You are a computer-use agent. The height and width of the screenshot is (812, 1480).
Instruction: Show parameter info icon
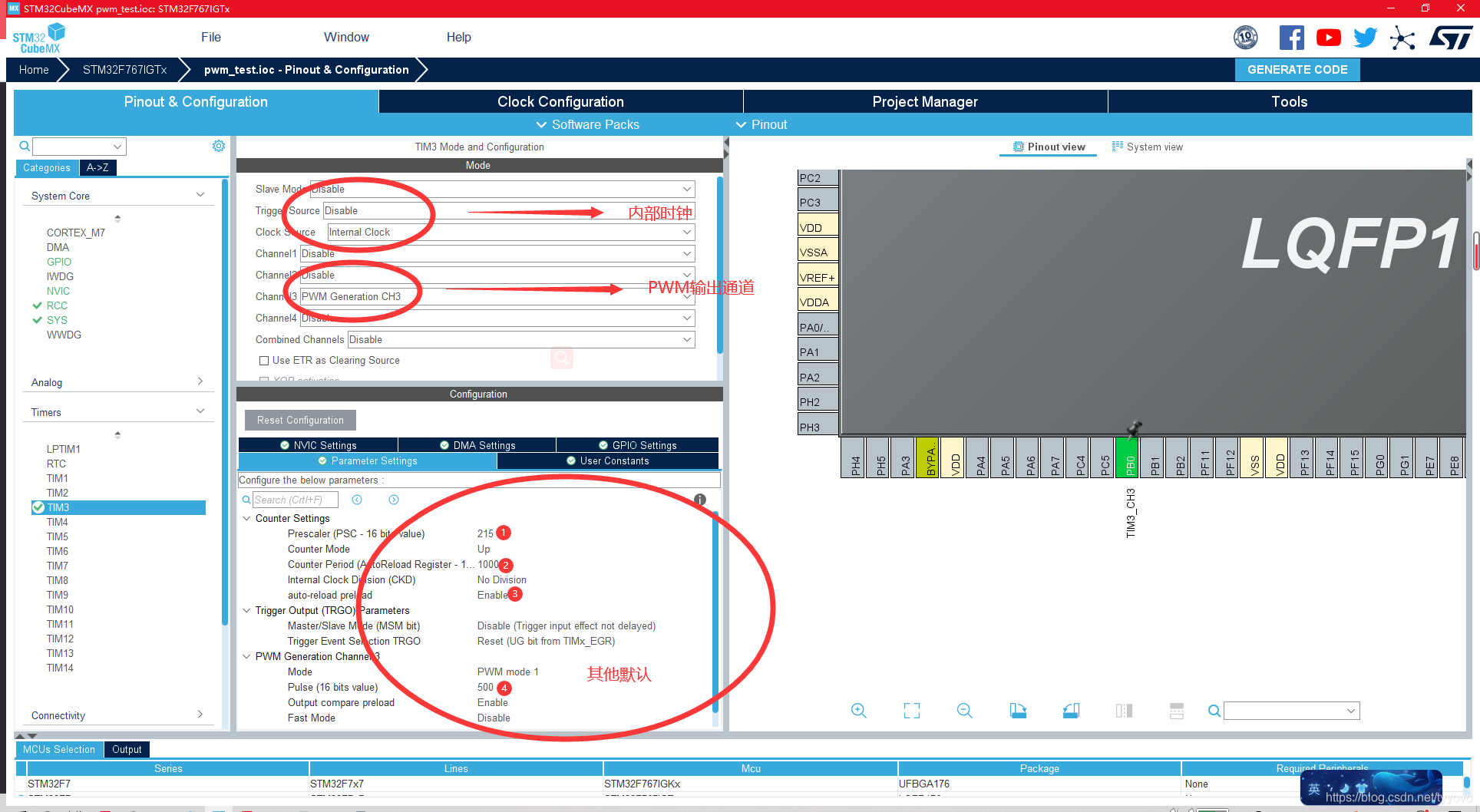click(x=700, y=500)
